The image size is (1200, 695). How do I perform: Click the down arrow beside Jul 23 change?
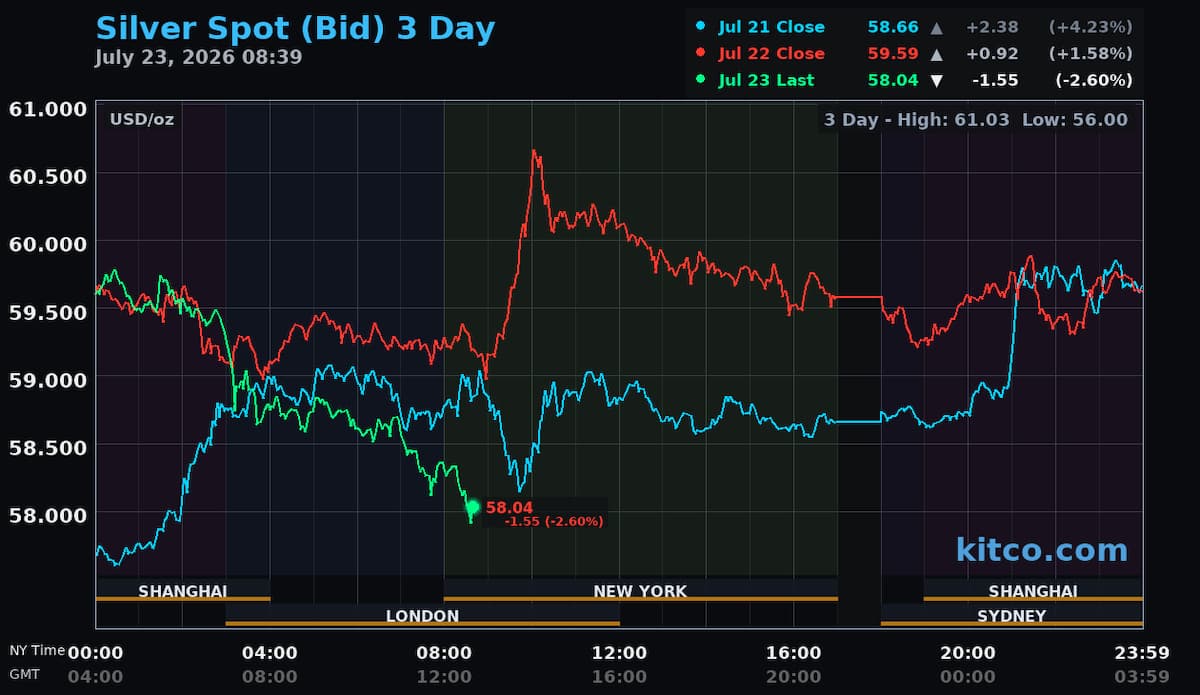[936, 80]
